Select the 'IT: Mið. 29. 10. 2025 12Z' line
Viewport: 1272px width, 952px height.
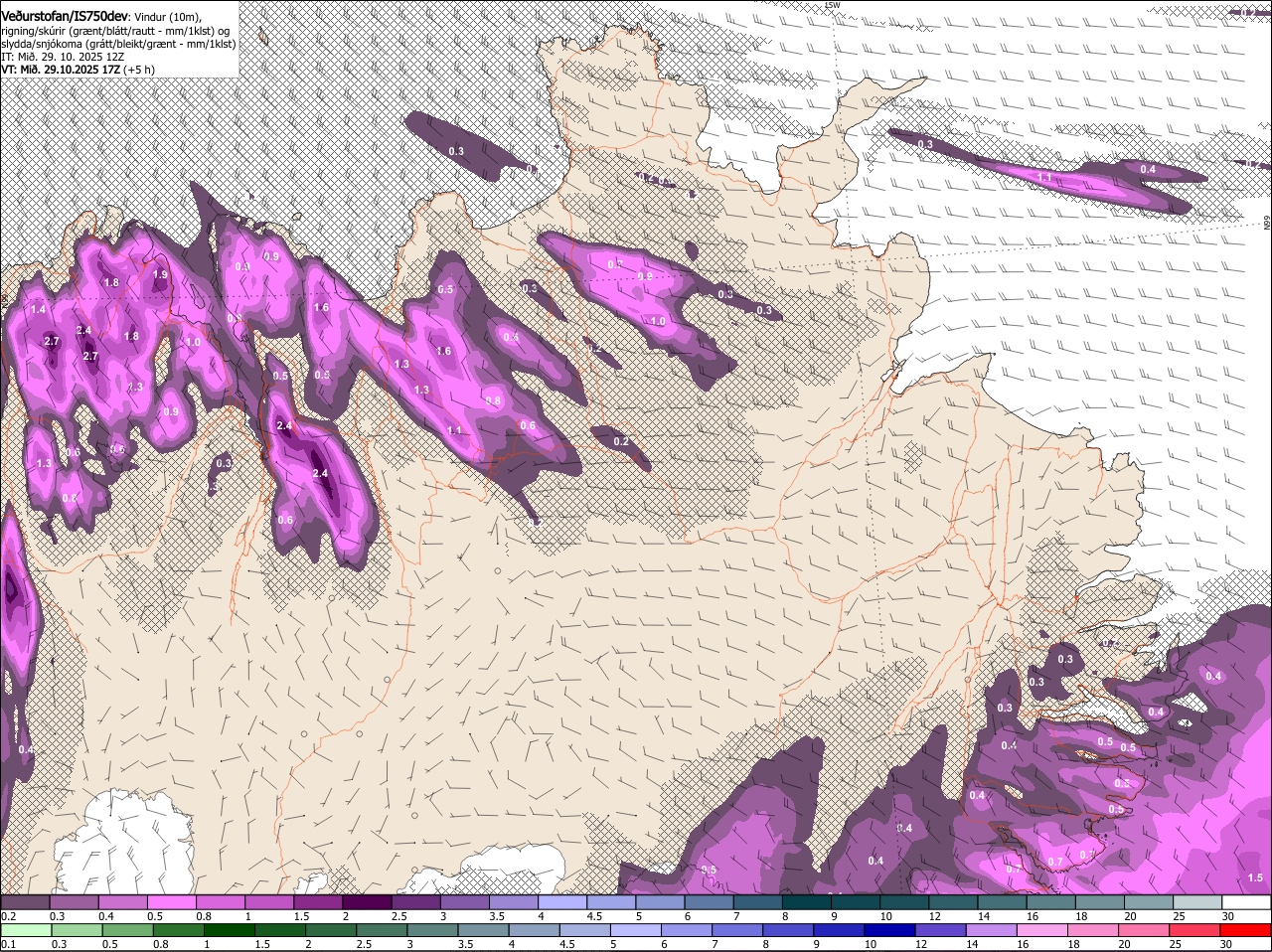click(62, 57)
